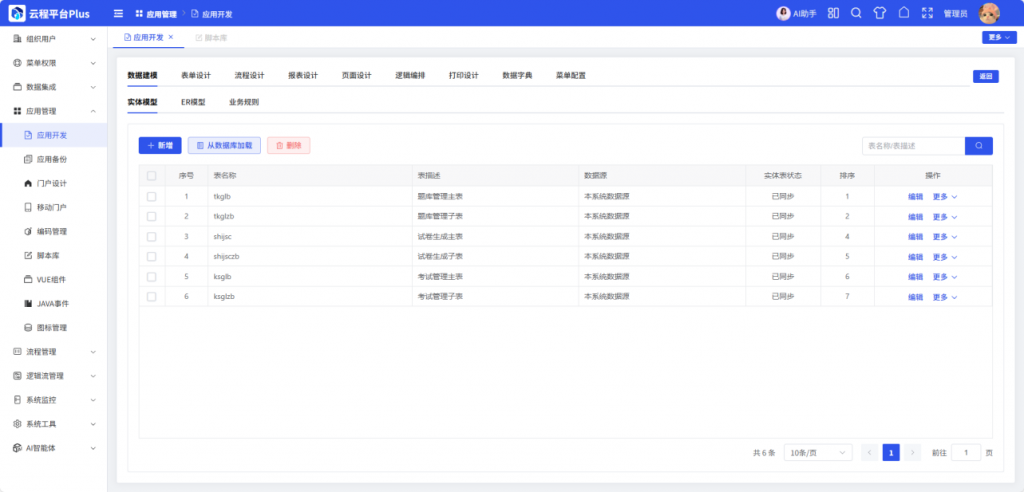
Task: Click the red 删除 button
Action: click(289, 146)
